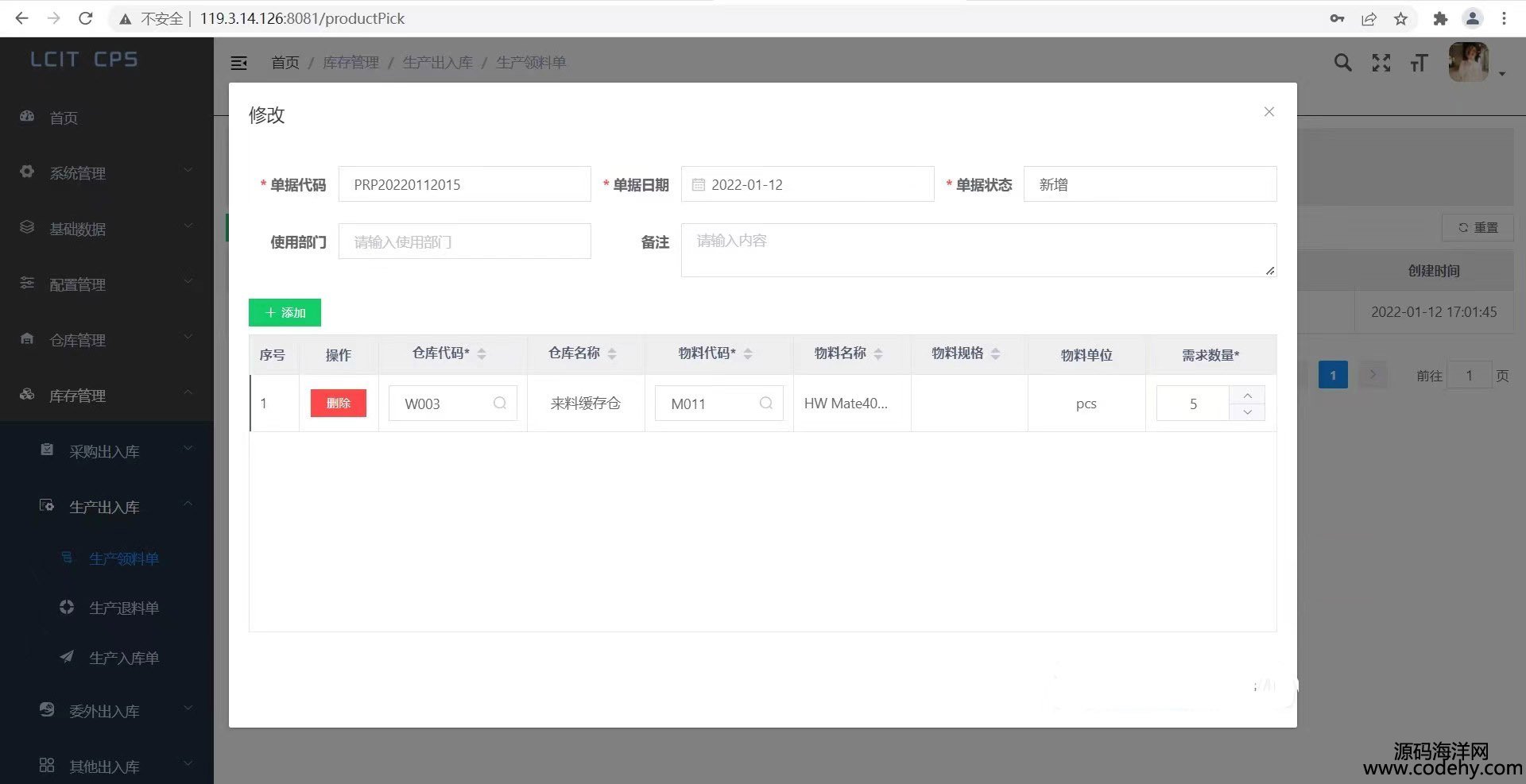Expand the 委外出入库 submenu
This screenshot has width=1526, height=784.
tap(107, 710)
